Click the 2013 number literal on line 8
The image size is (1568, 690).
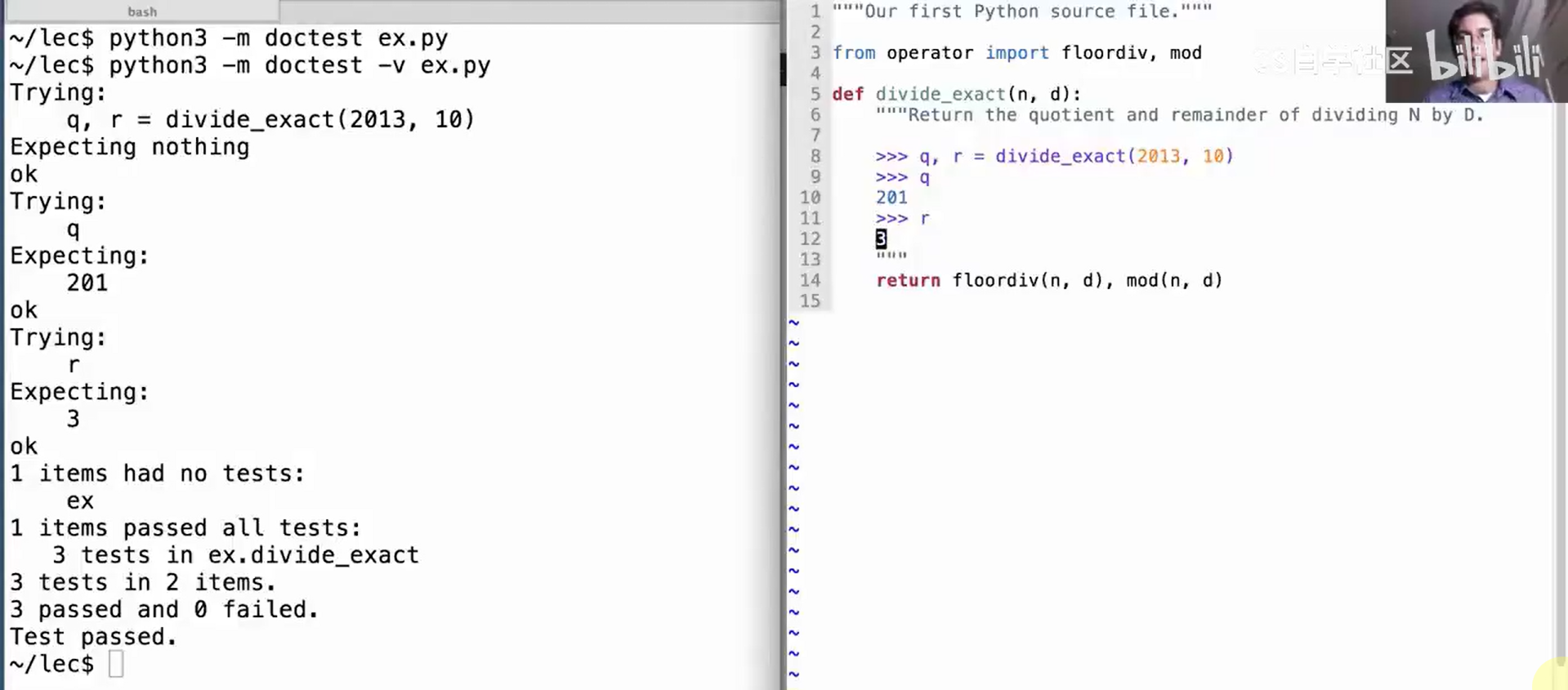tap(1158, 156)
